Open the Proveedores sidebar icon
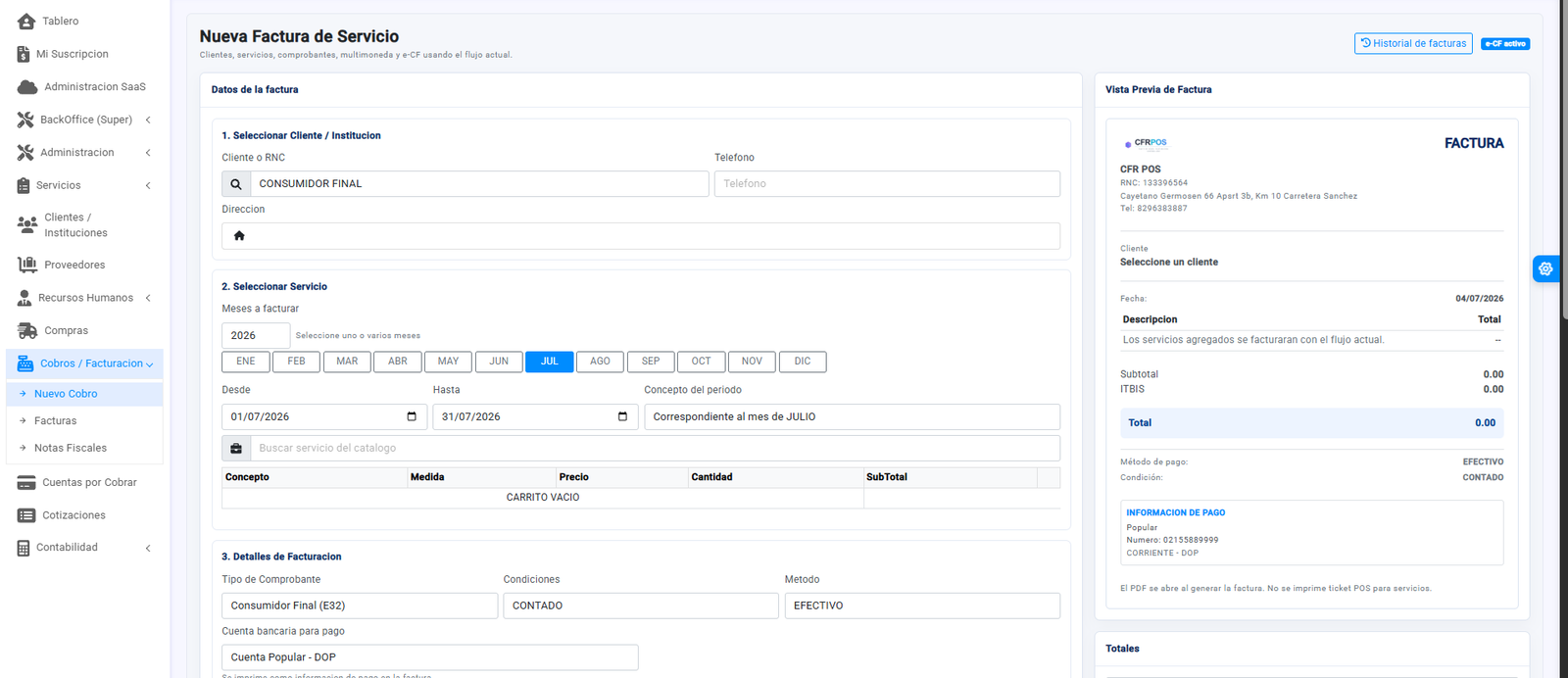Viewport: 1568px width, 678px height. click(27, 265)
